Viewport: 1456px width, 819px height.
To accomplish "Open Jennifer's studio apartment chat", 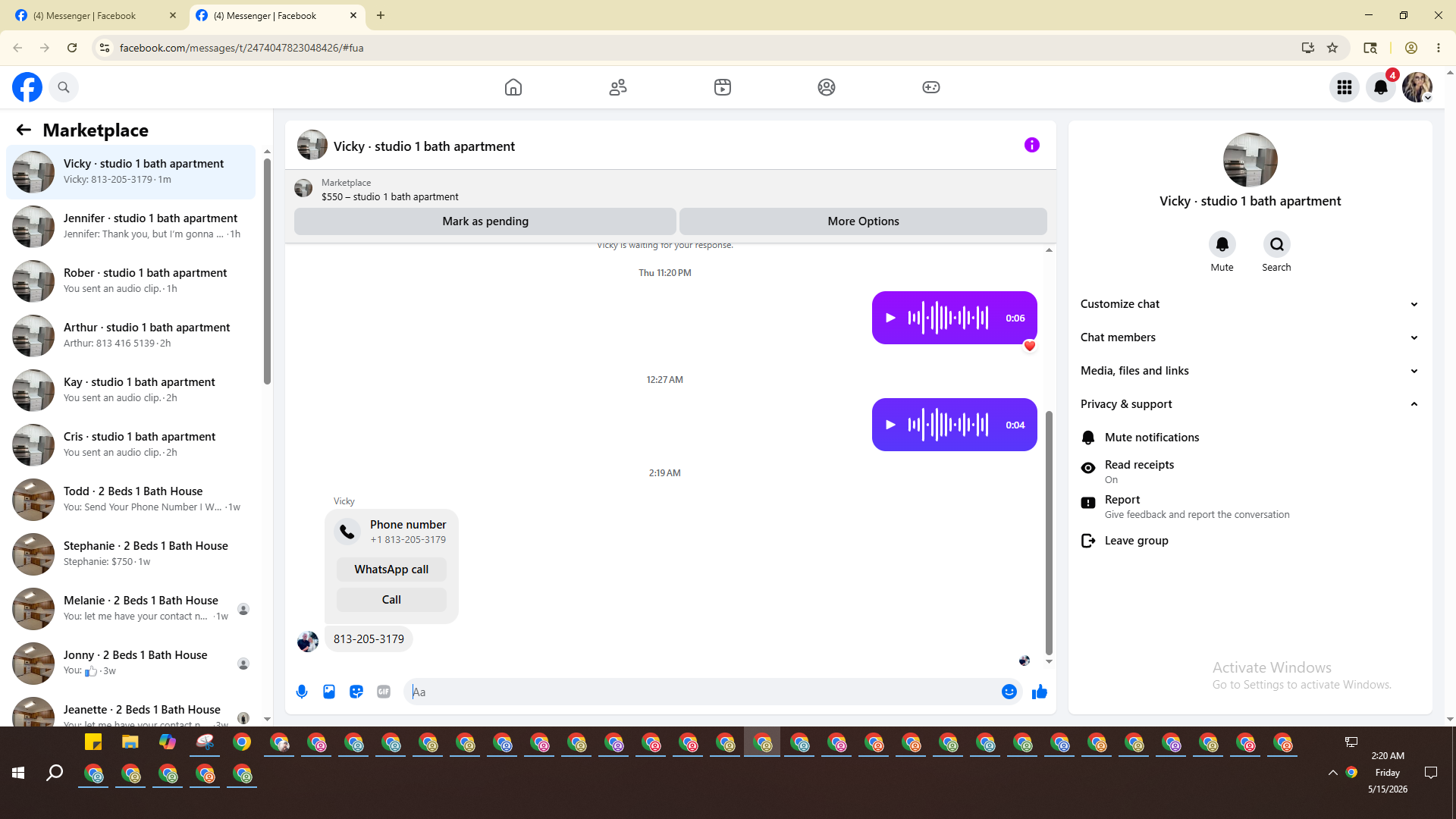I will (131, 227).
